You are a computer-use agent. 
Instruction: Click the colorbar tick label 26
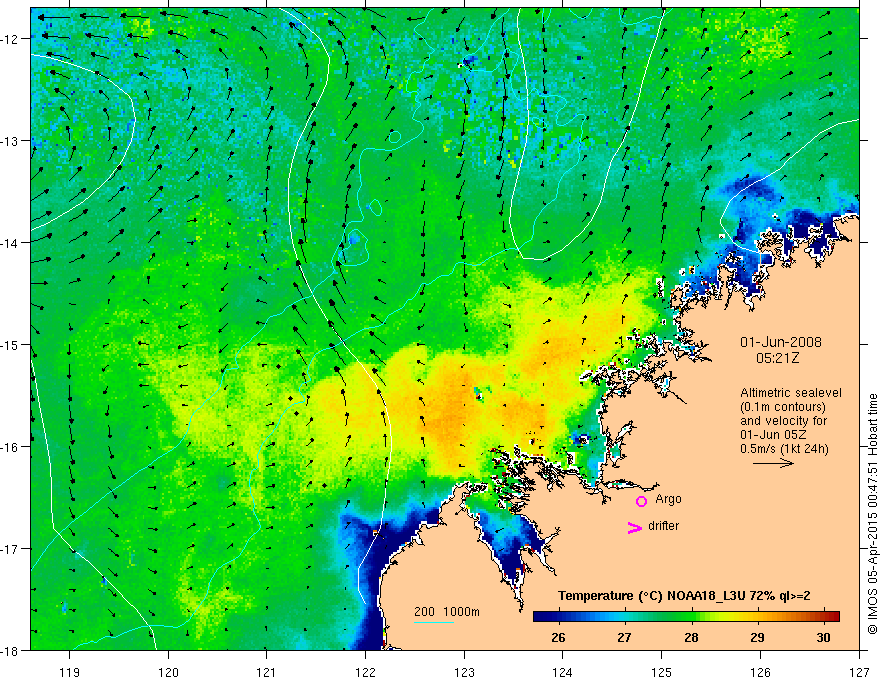coord(558,637)
